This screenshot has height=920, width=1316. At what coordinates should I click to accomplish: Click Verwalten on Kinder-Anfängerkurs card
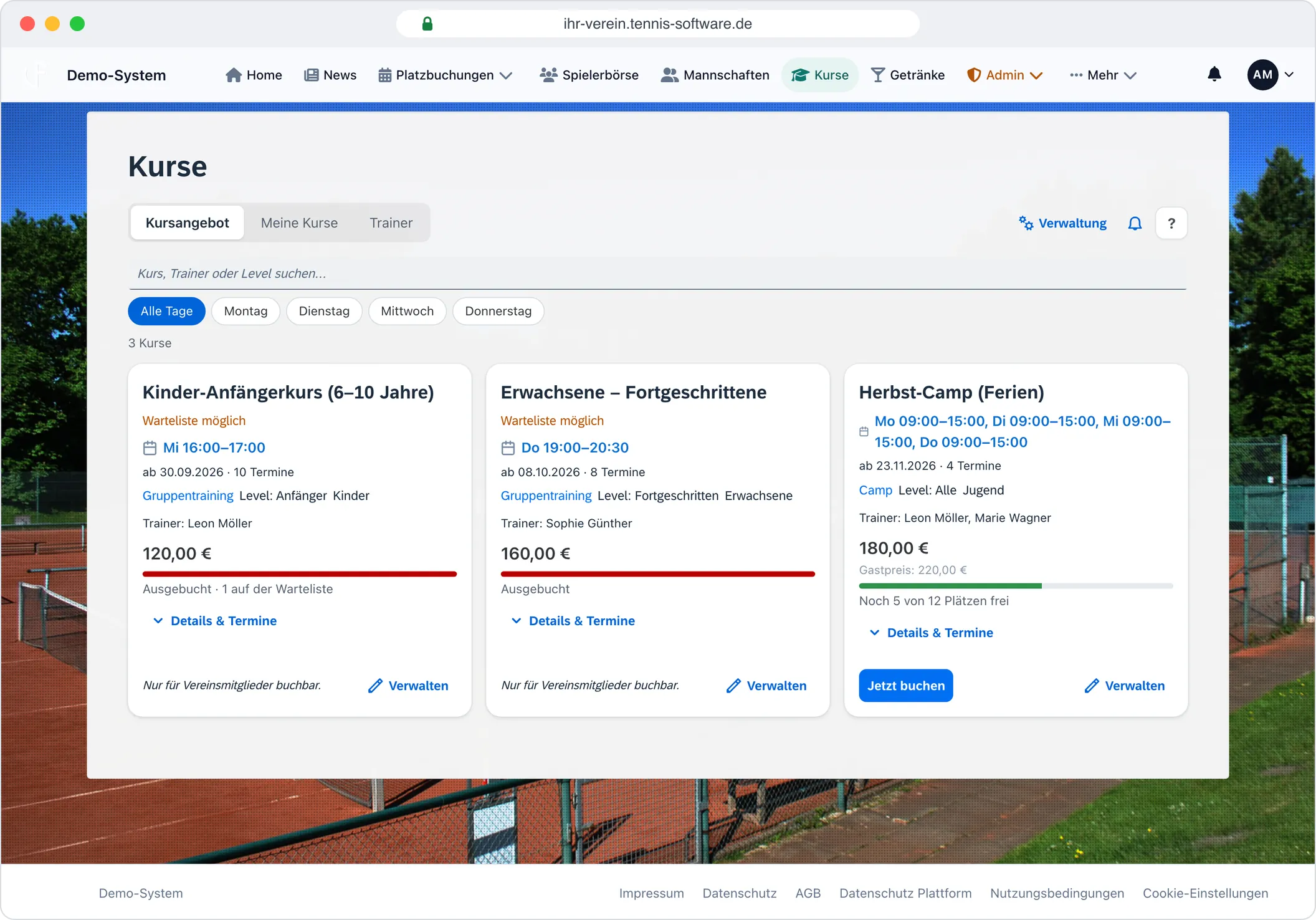pos(408,686)
